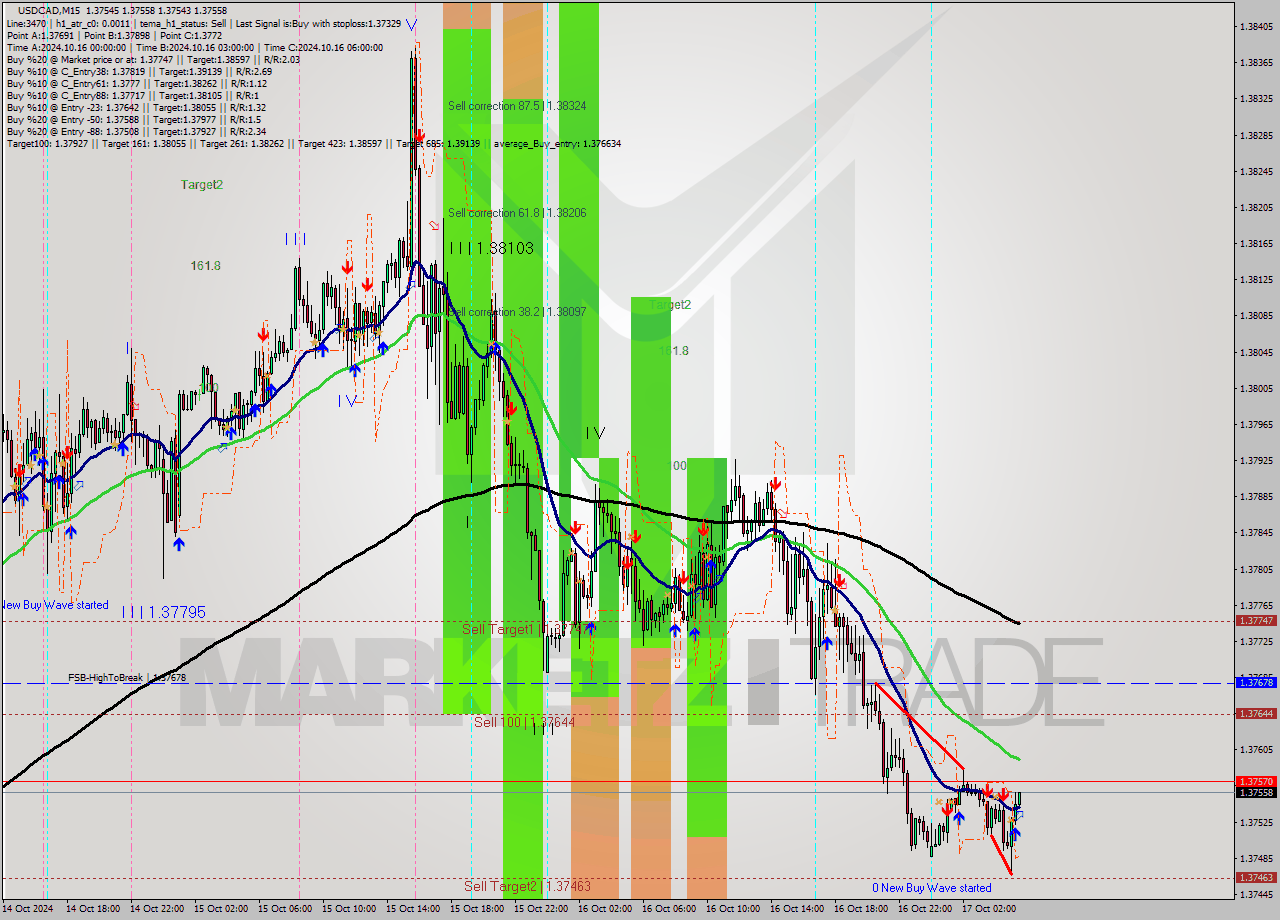Click the '16 Oct 10:00' time axis label

pos(735,909)
